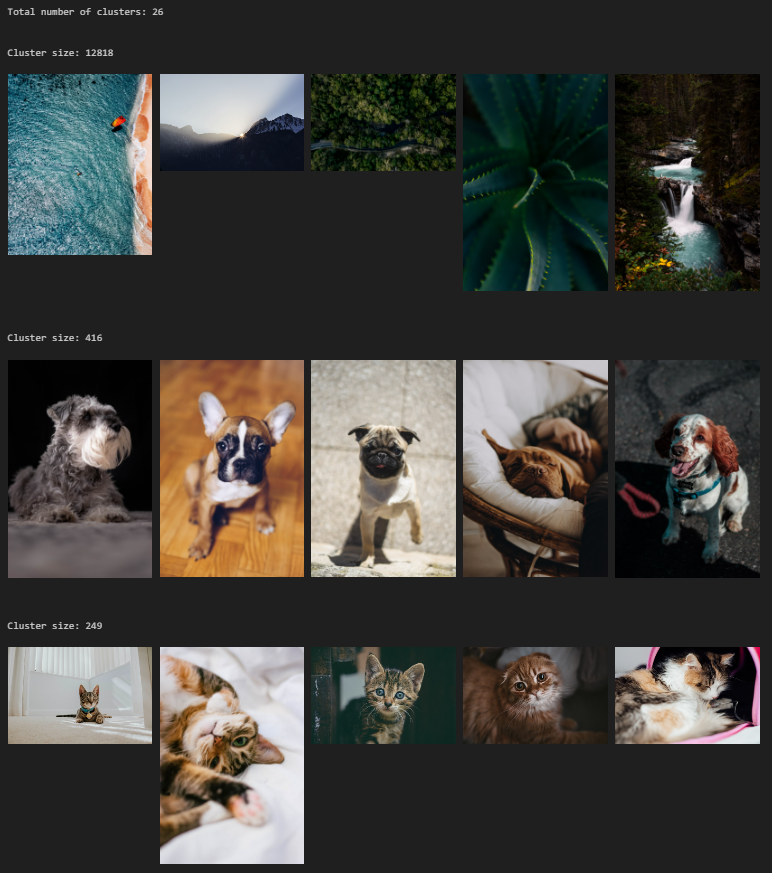Click the orange kayak in the ocean photo

tap(119, 122)
